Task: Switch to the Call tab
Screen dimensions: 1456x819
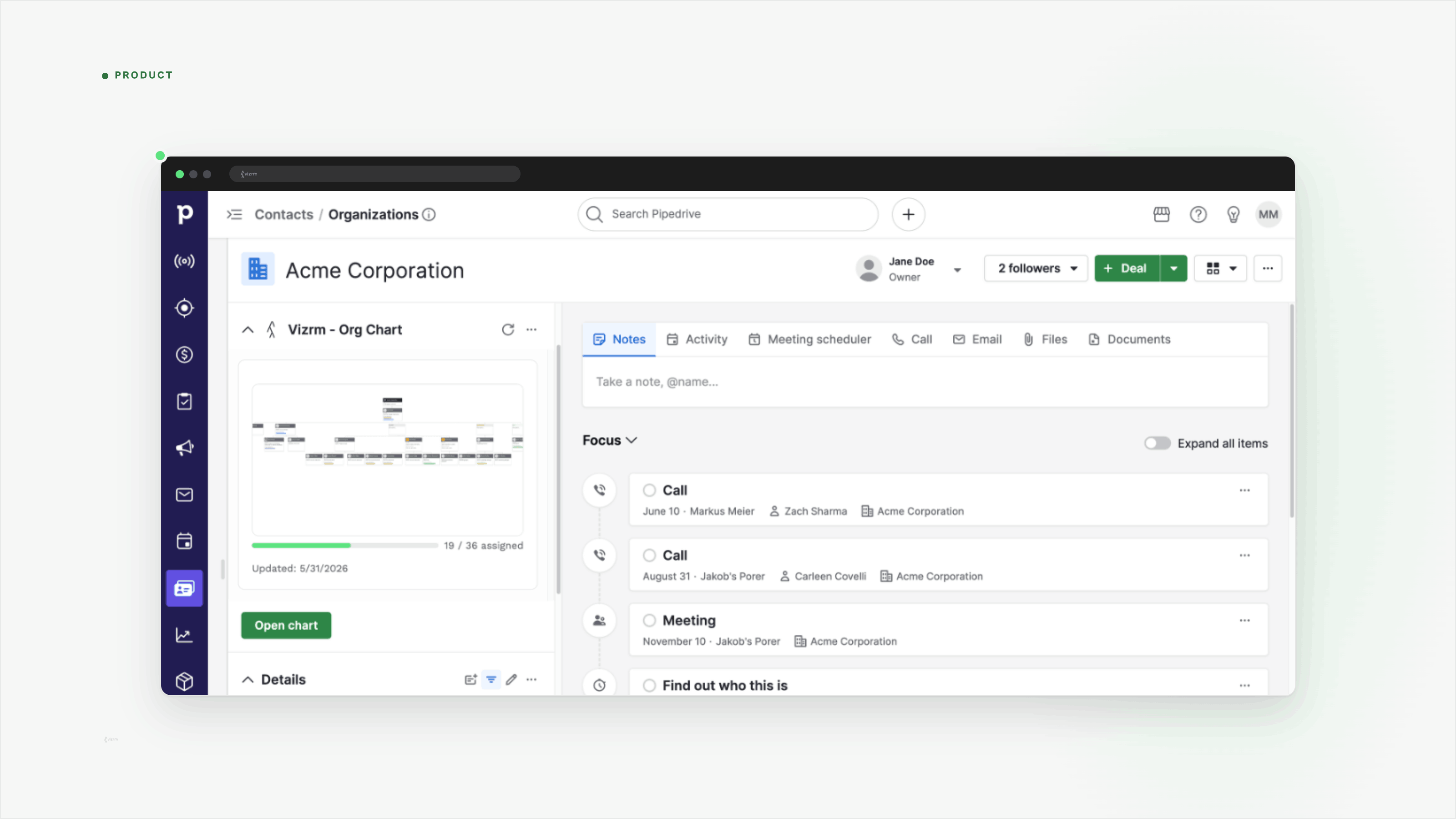Action: [x=912, y=340]
